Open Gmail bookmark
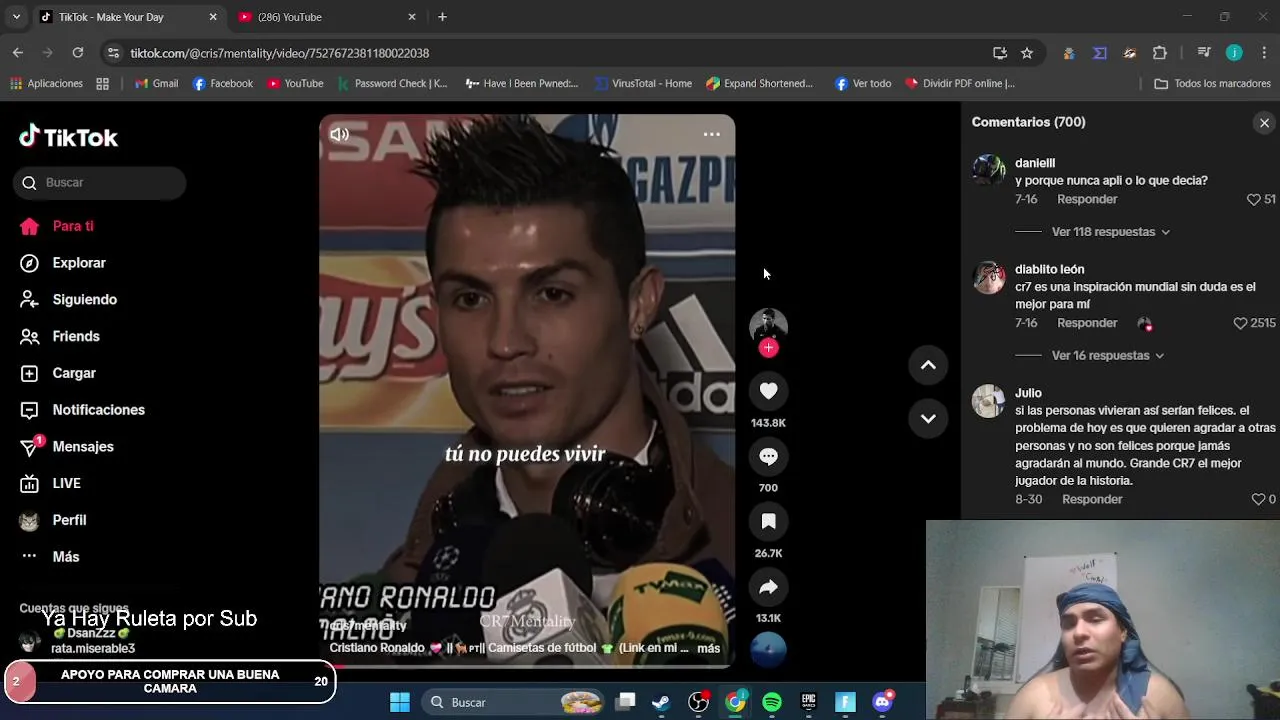Viewport: 1280px width, 720px height. pos(157,84)
